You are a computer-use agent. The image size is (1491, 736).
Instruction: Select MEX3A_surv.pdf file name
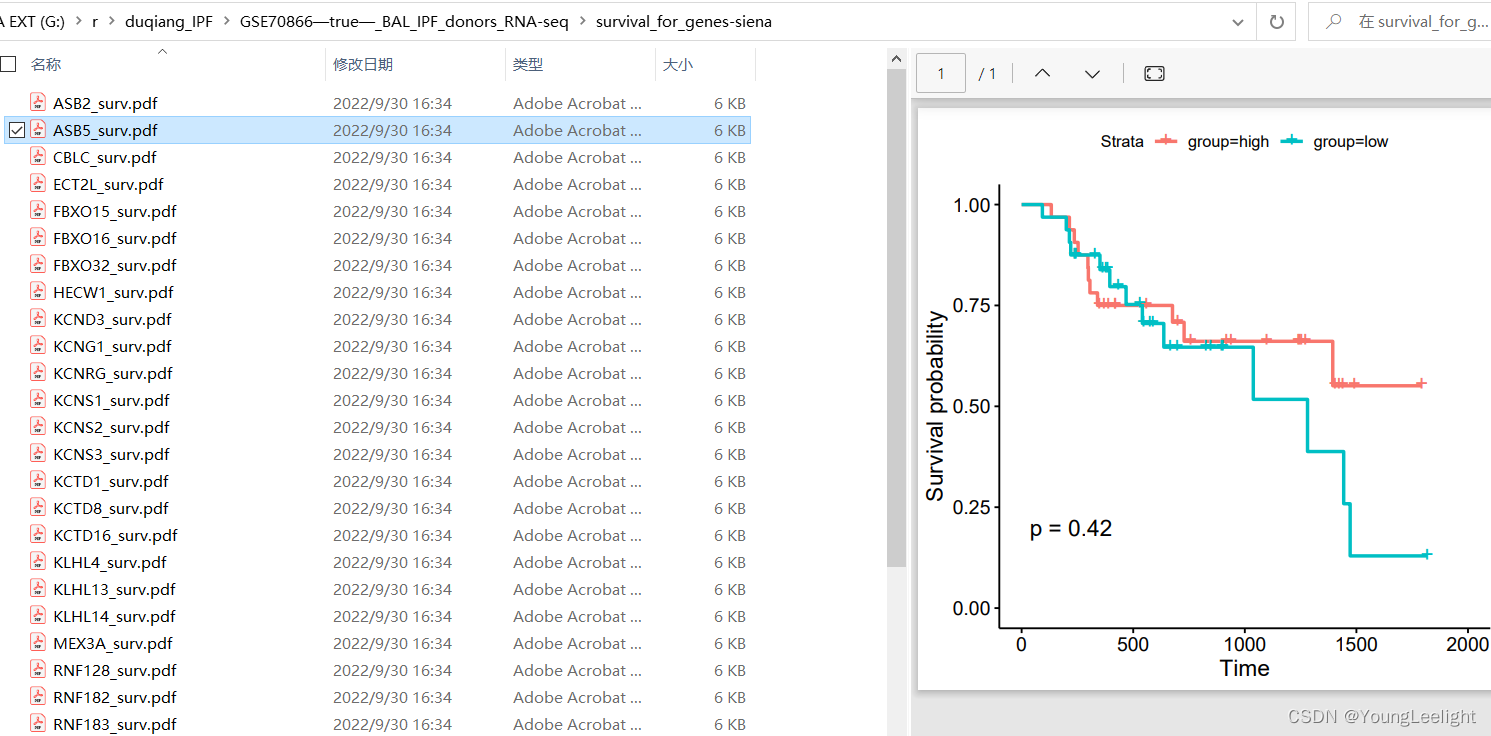click(x=113, y=643)
